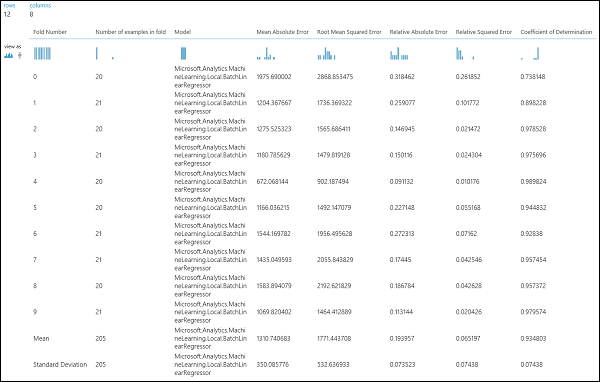Select Root Mean Squared Error header
600x382 pixels.
tap(349, 32)
